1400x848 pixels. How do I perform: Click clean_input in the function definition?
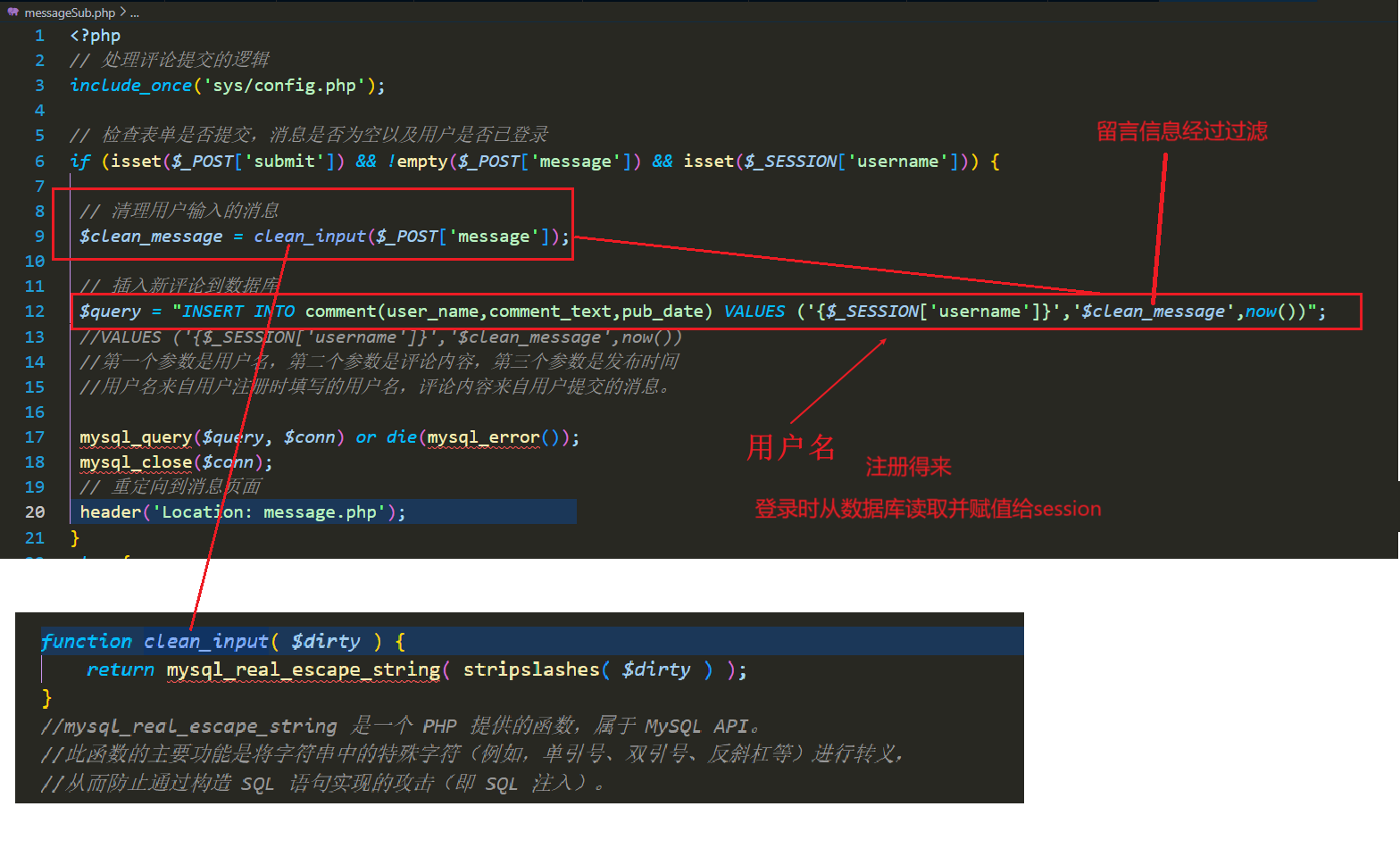click(206, 641)
